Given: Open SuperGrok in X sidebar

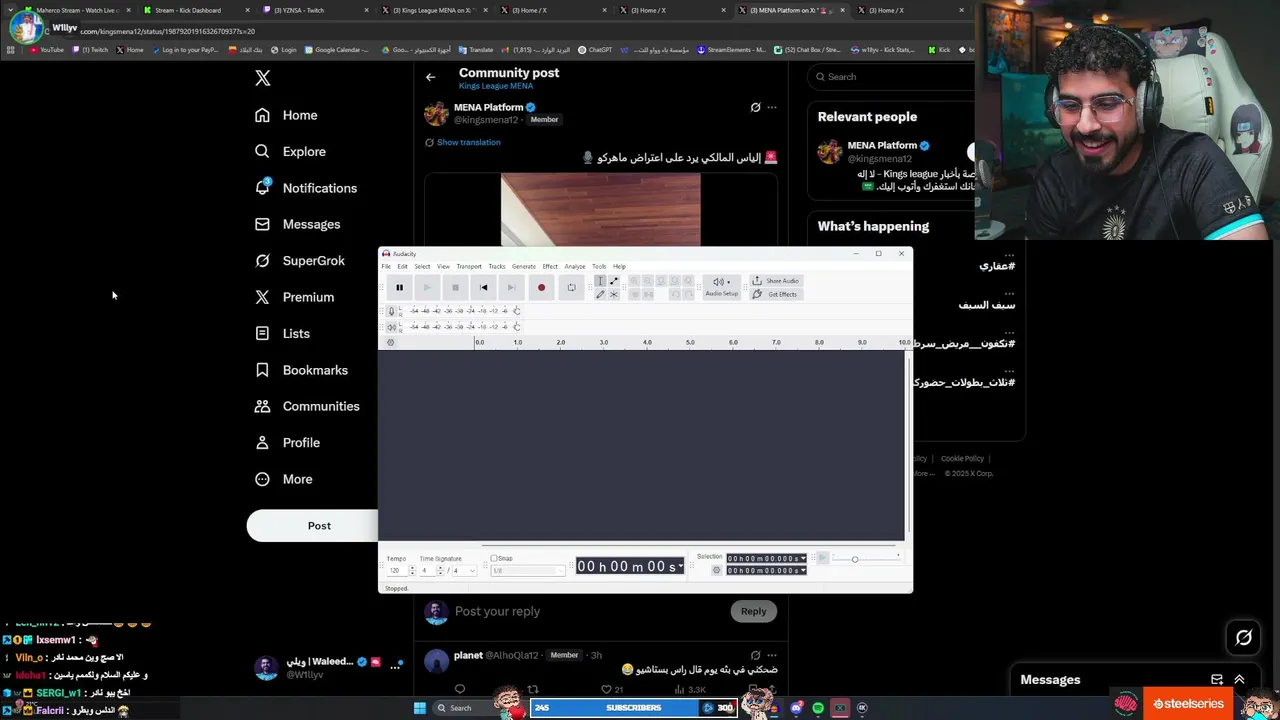Looking at the screenshot, I should [299, 261].
